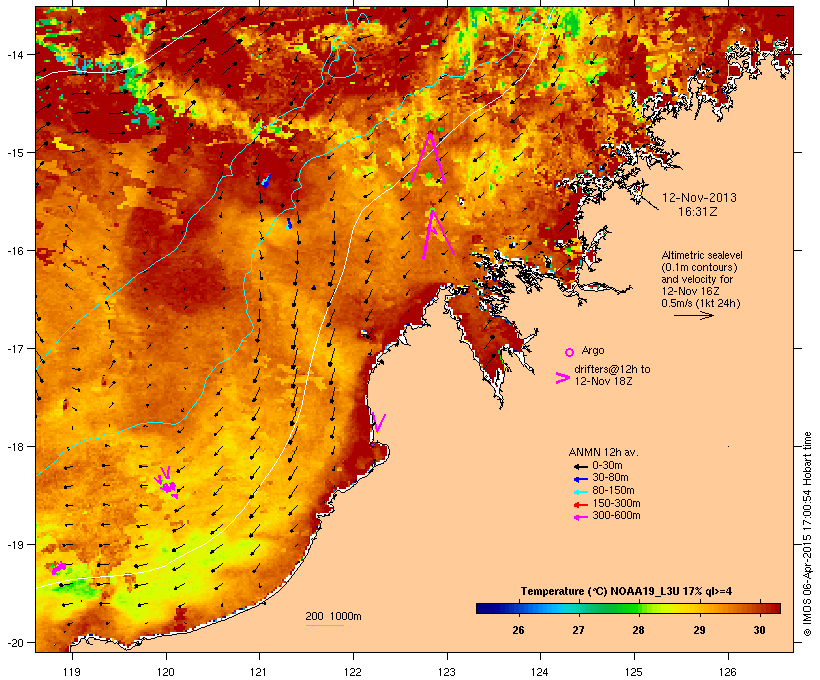The image size is (820, 680).
Task: Click the 12-Nov 16Z text
Action: point(690,291)
